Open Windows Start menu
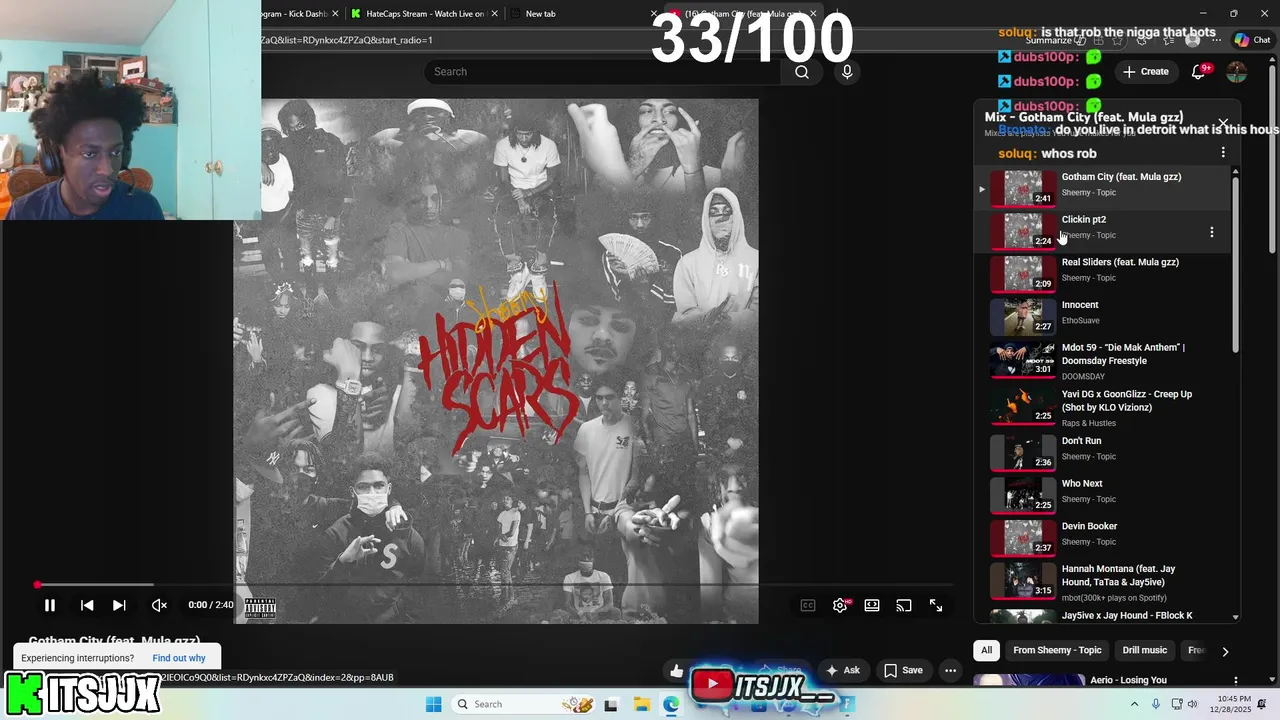Screen dimensions: 1280x720 click(433, 704)
